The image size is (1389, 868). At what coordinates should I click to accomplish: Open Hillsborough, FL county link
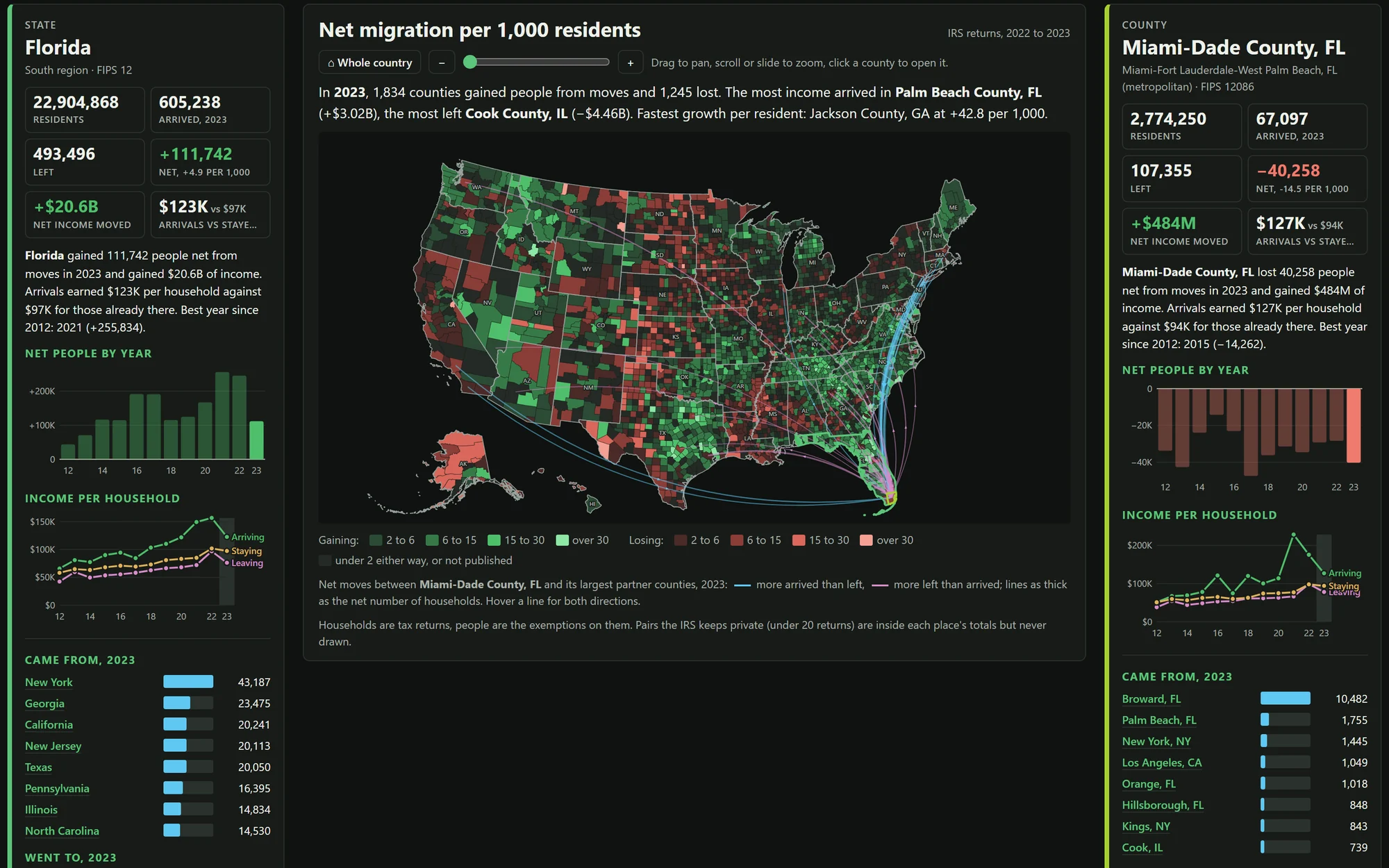click(x=1163, y=805)
